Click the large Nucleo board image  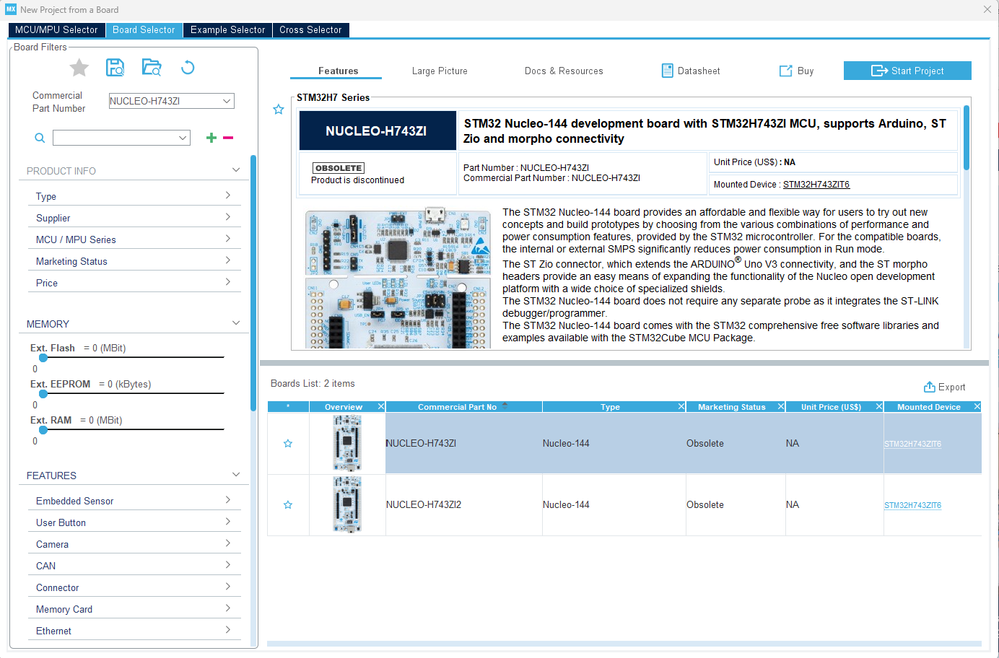pyautogui.click(x=398, y=278)
